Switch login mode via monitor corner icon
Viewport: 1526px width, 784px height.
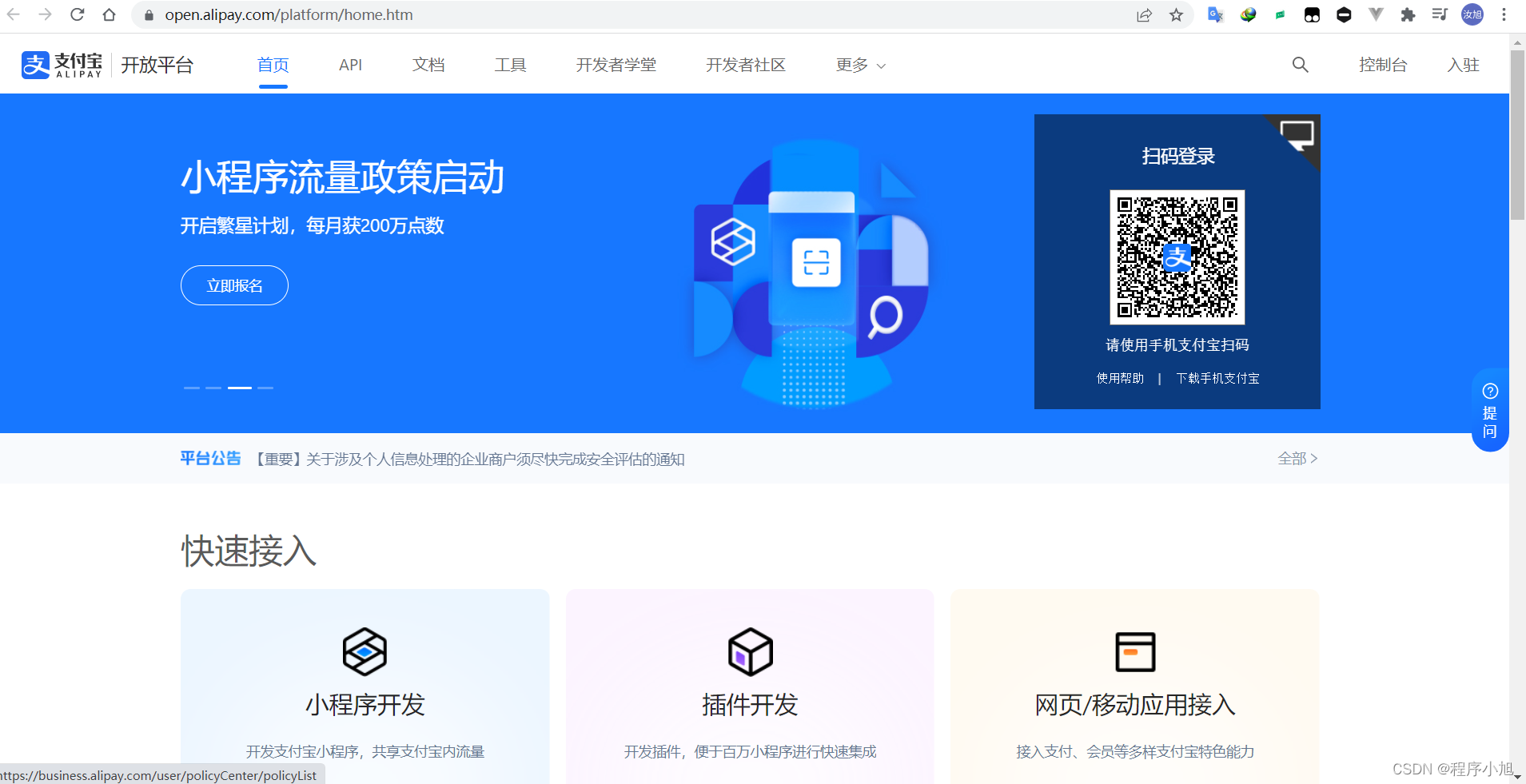click(1297, 136)
